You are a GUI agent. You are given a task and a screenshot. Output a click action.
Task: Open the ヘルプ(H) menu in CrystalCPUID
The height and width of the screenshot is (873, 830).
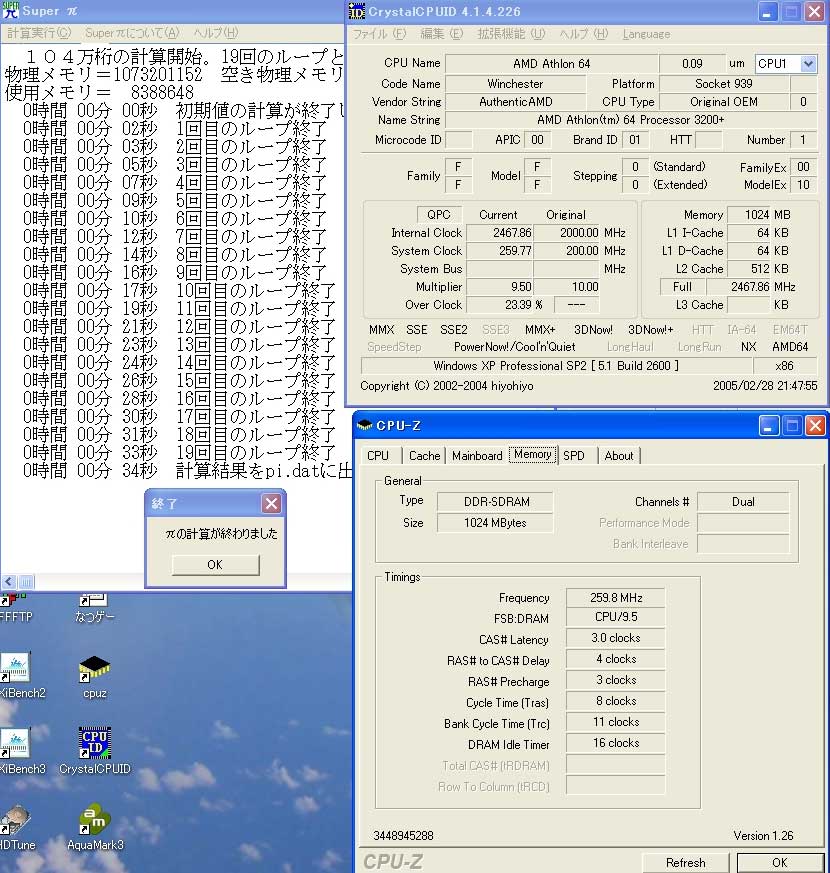(x=584, y=34)
